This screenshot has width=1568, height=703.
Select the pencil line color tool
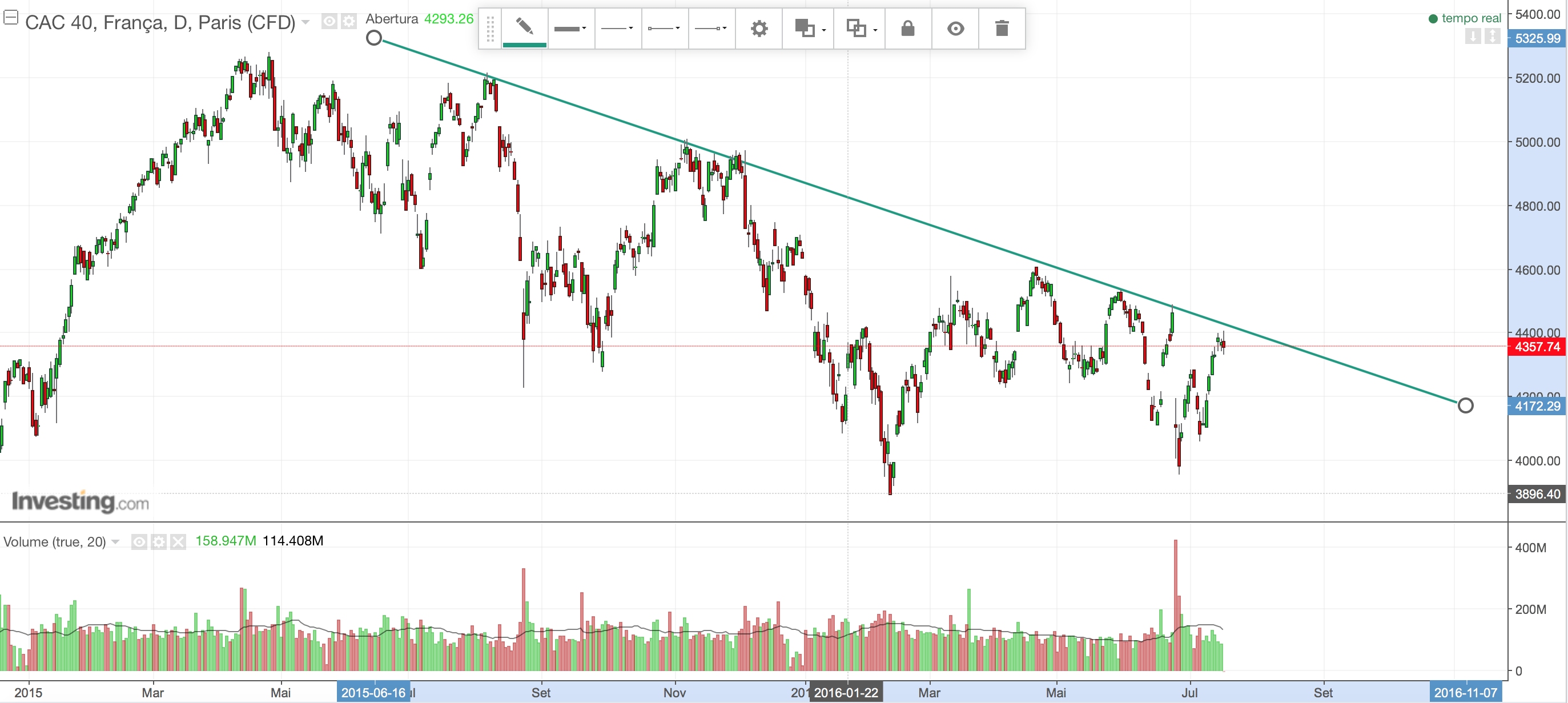[x=524, y=27]
